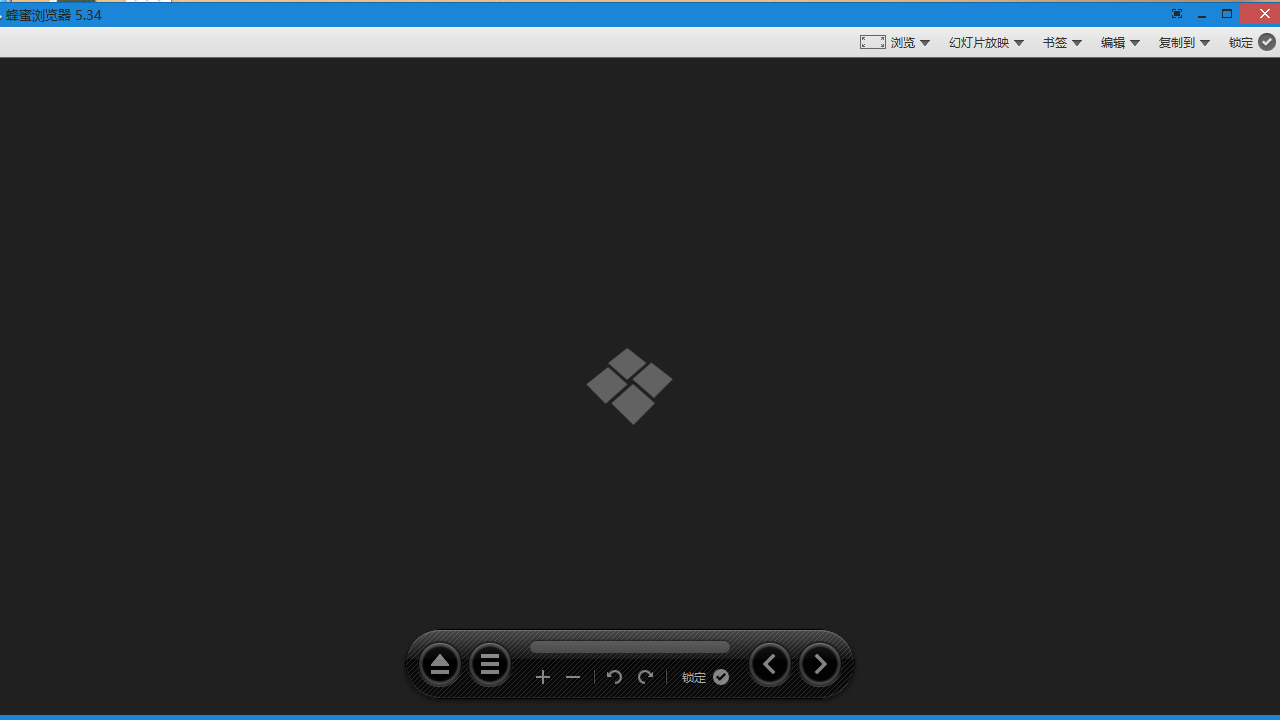
Task: Go to next image arrow
Action: tap(820, 665)
